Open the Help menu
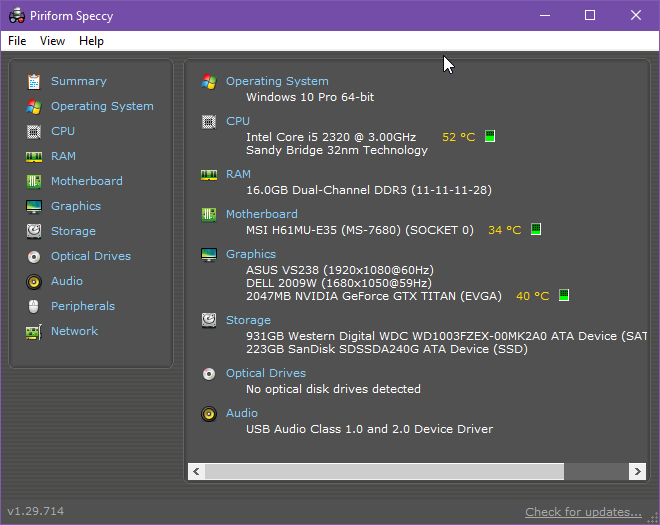660x525 pixels. coord(91,41)
